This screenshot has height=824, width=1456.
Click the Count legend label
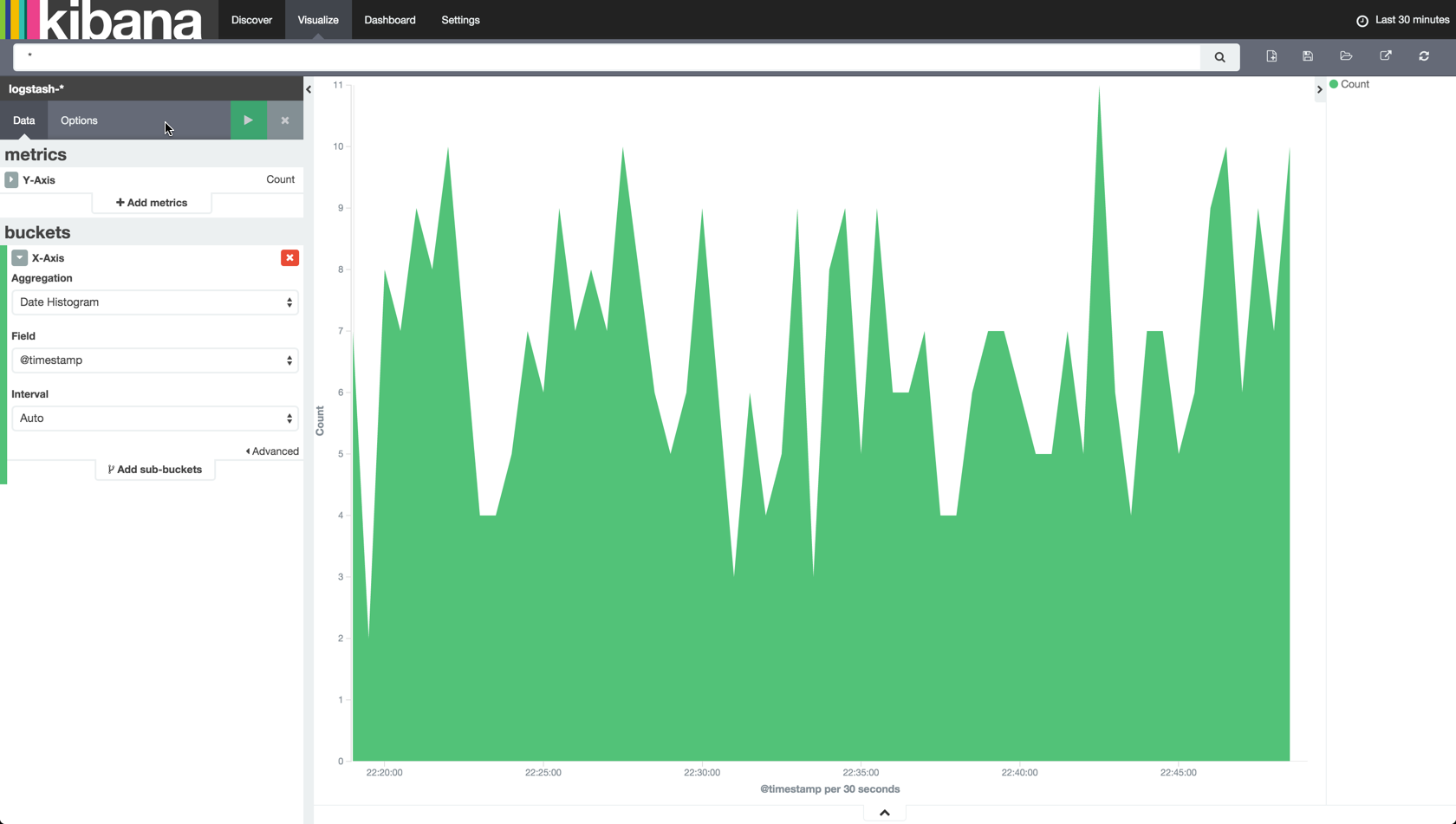pos(1355,84)
